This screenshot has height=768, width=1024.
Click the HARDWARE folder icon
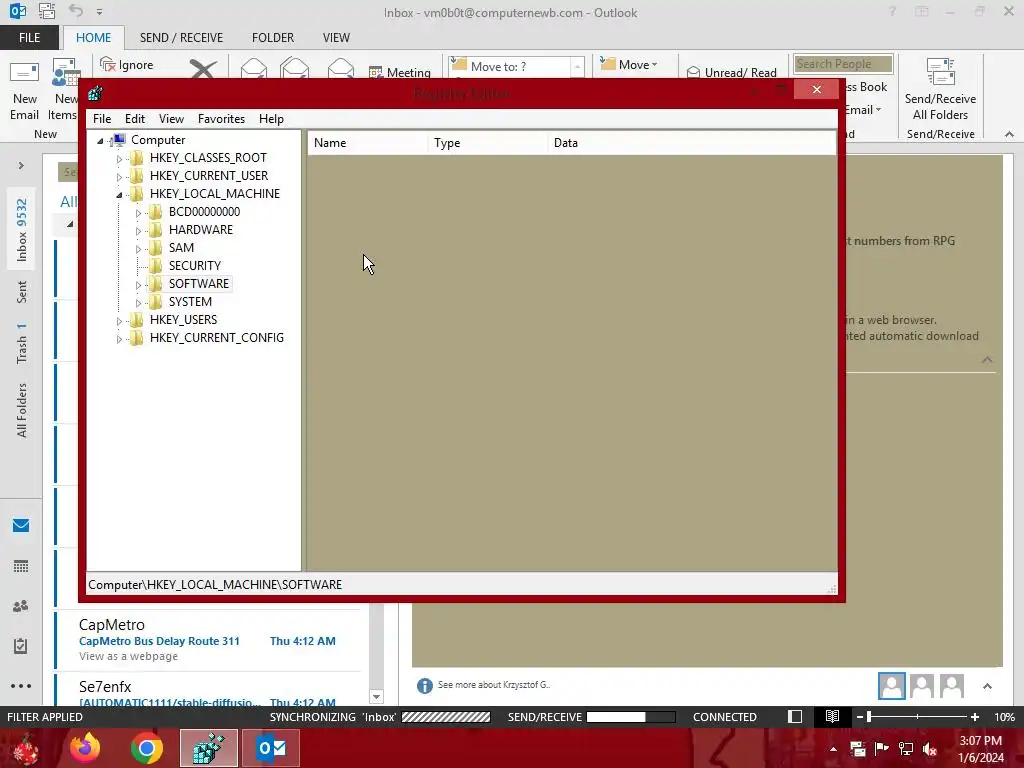point(155,229)
